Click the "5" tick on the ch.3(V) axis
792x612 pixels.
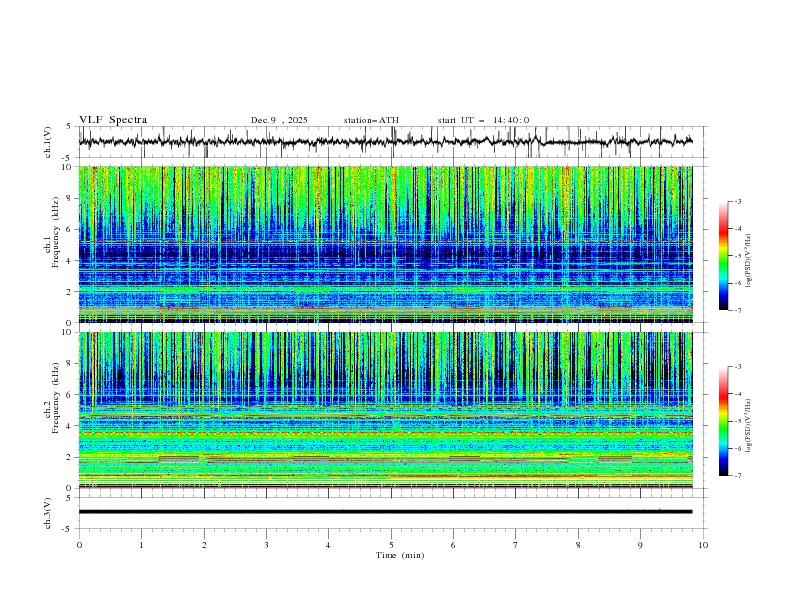click(69, 497)
